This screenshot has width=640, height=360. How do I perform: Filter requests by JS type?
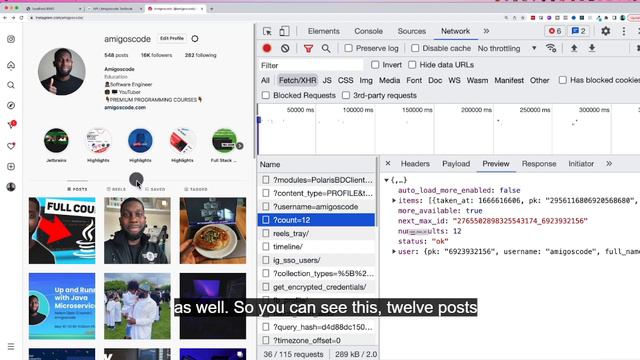coord(327,80)
